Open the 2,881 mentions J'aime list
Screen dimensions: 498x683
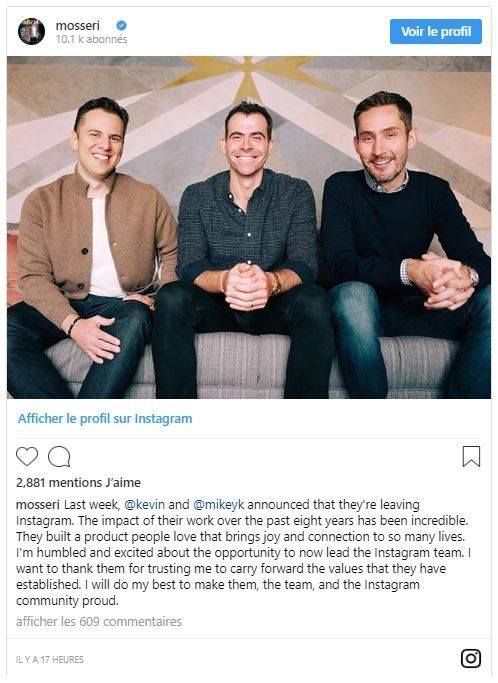point(78,483)
